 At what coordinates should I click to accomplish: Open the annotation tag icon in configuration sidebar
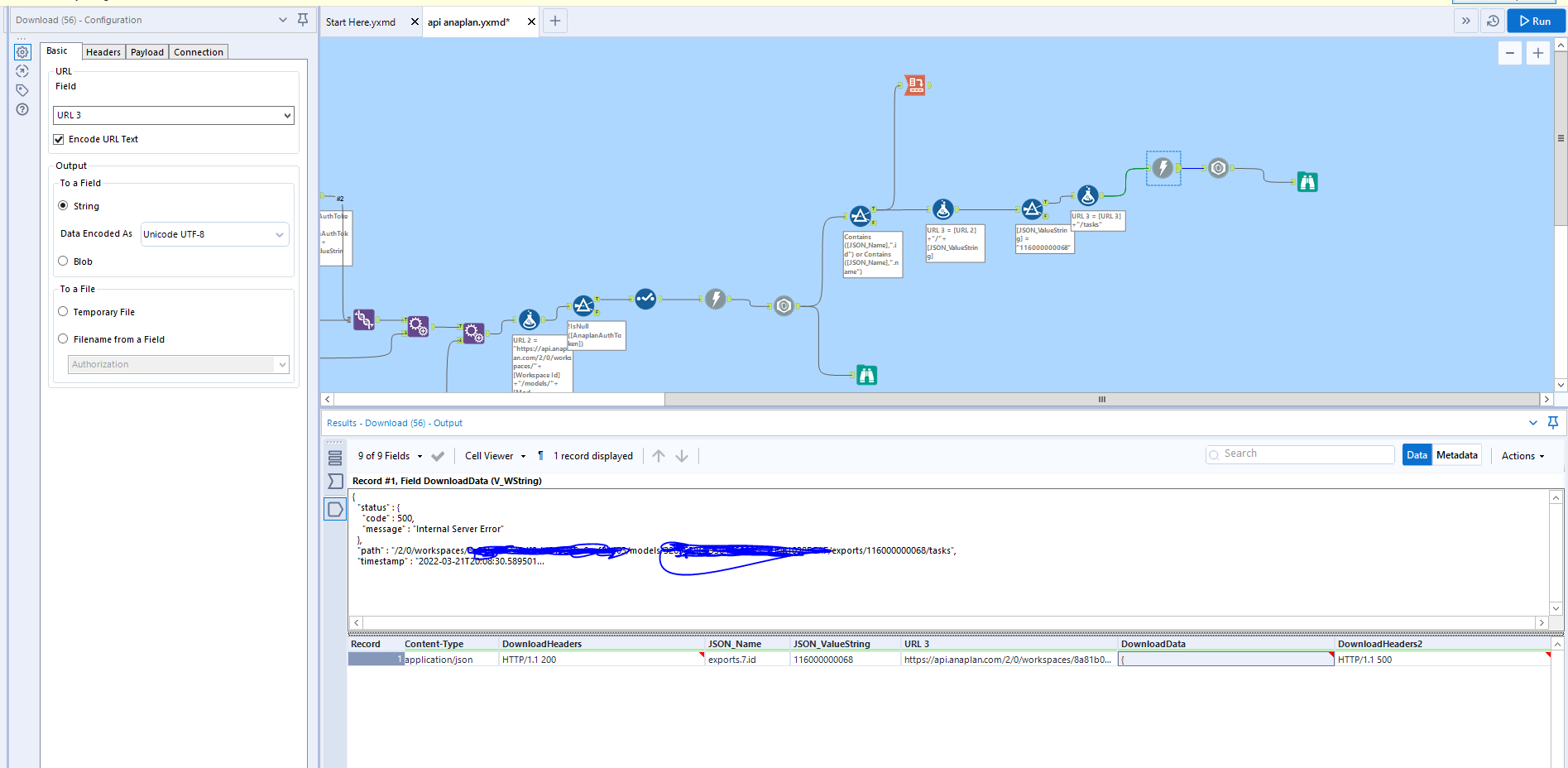pos(22,90)
